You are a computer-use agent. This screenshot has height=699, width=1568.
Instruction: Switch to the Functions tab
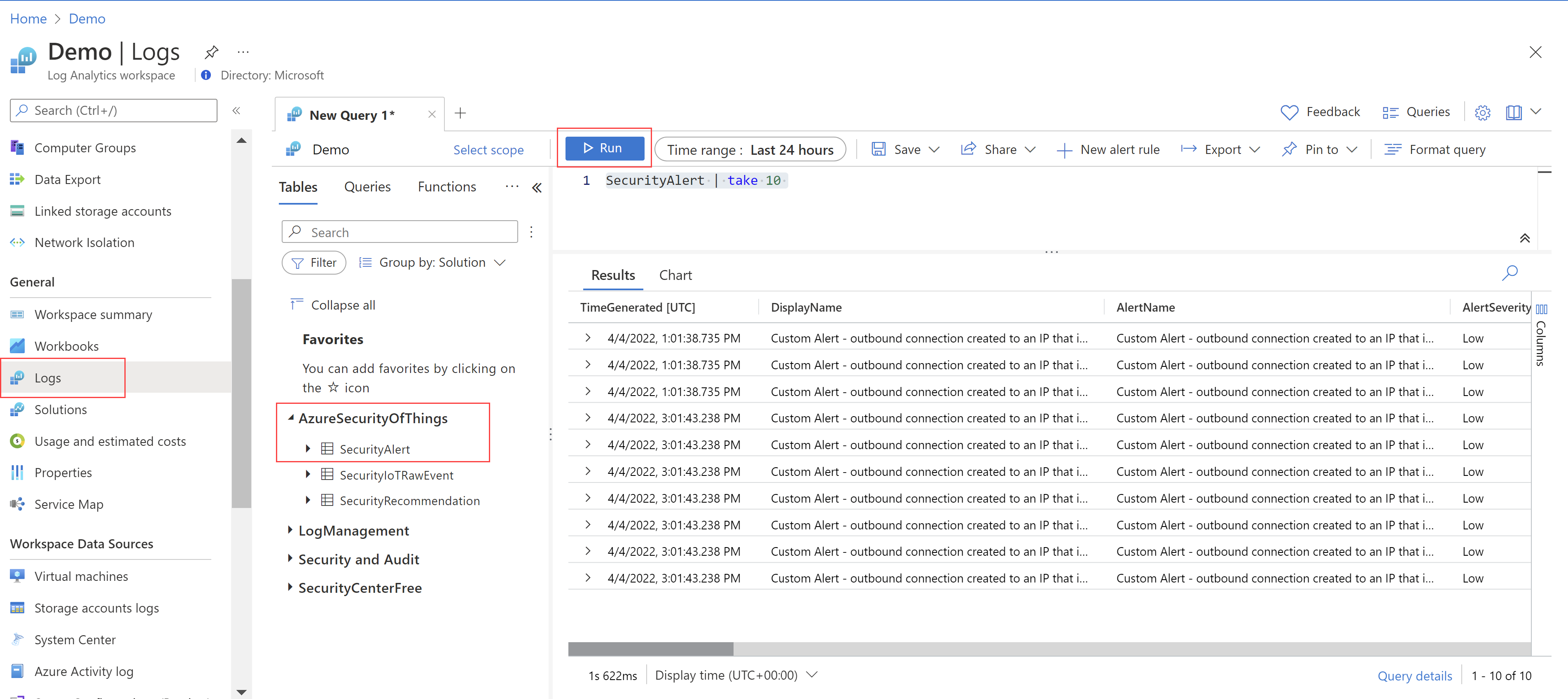pos(447,187)
